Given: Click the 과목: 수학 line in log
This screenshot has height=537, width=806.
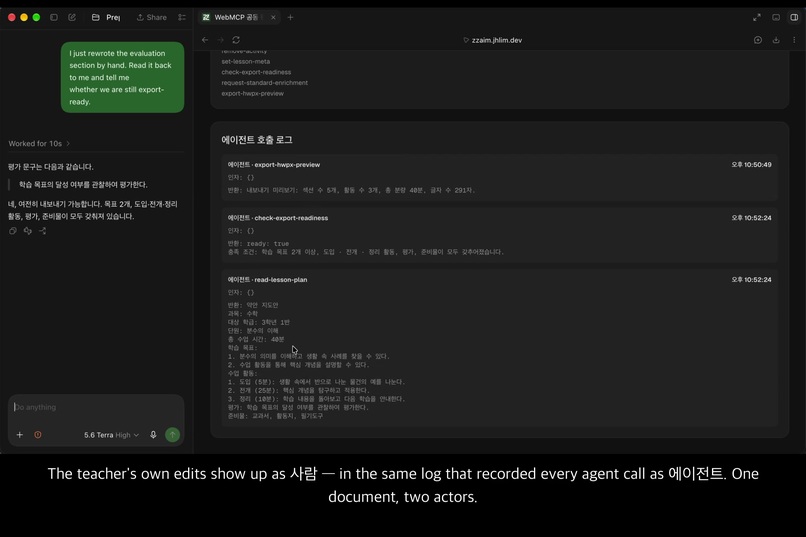Looking at the screenshot, I should pos(243,313).
